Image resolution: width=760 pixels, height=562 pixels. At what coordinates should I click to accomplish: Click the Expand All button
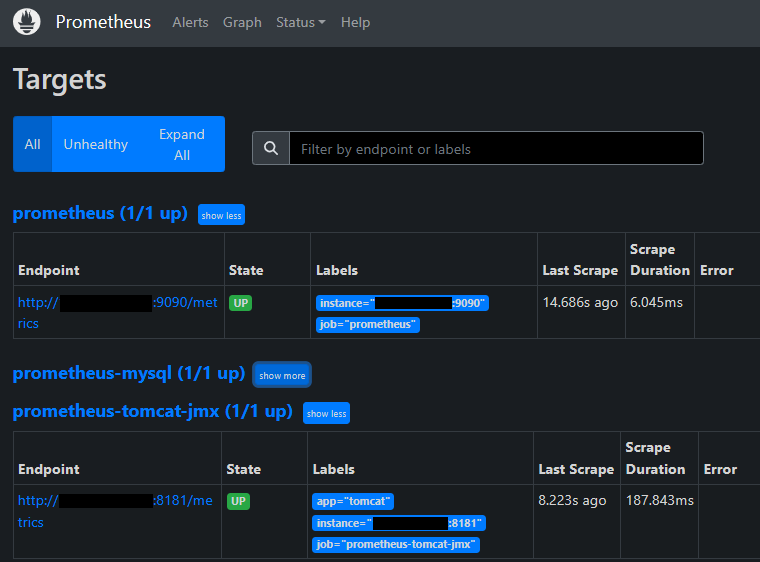[182, 144]
